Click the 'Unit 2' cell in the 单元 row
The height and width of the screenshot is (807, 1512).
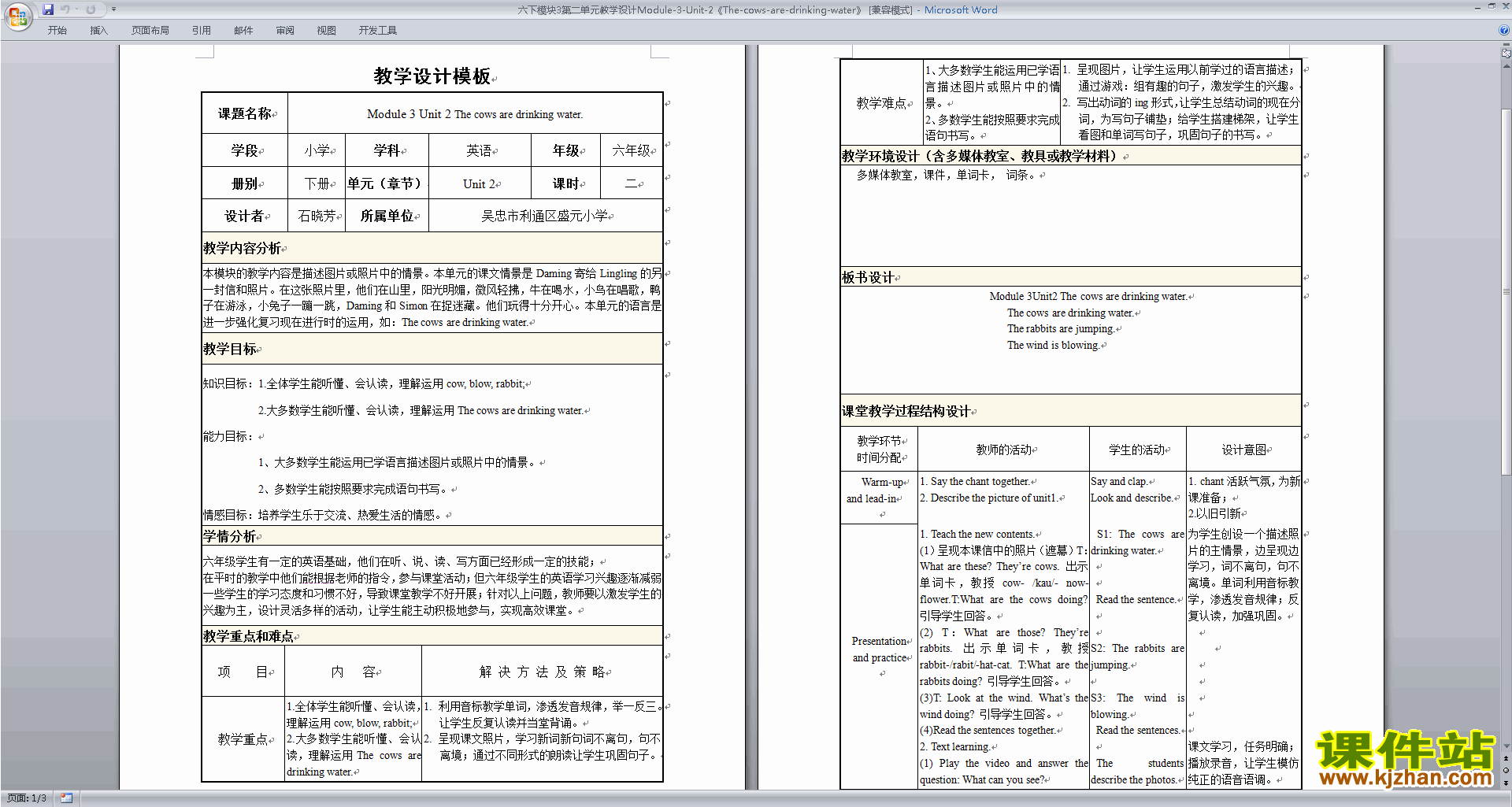click(x=479, y=184)
